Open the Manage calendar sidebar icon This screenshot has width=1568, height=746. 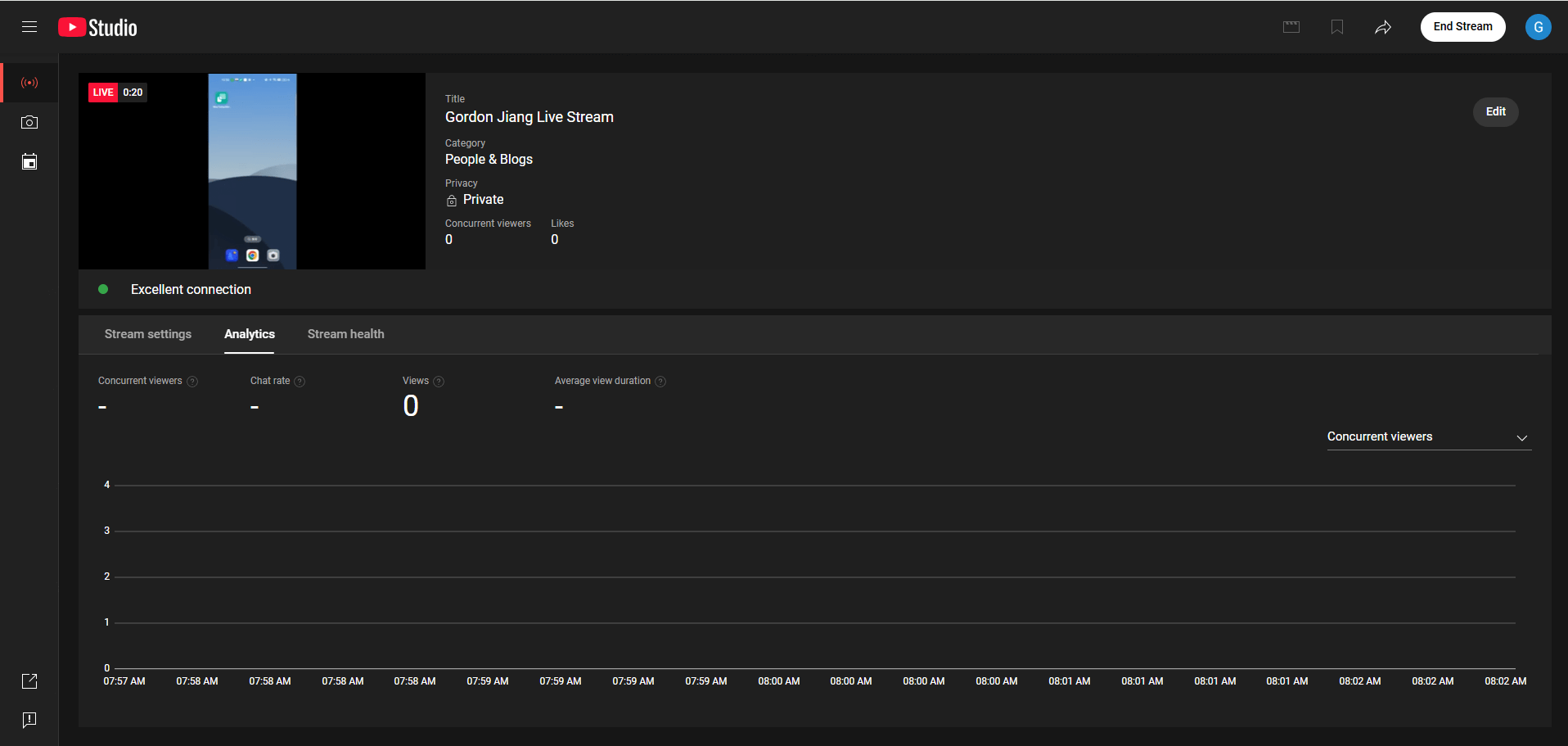pos(29,161)
